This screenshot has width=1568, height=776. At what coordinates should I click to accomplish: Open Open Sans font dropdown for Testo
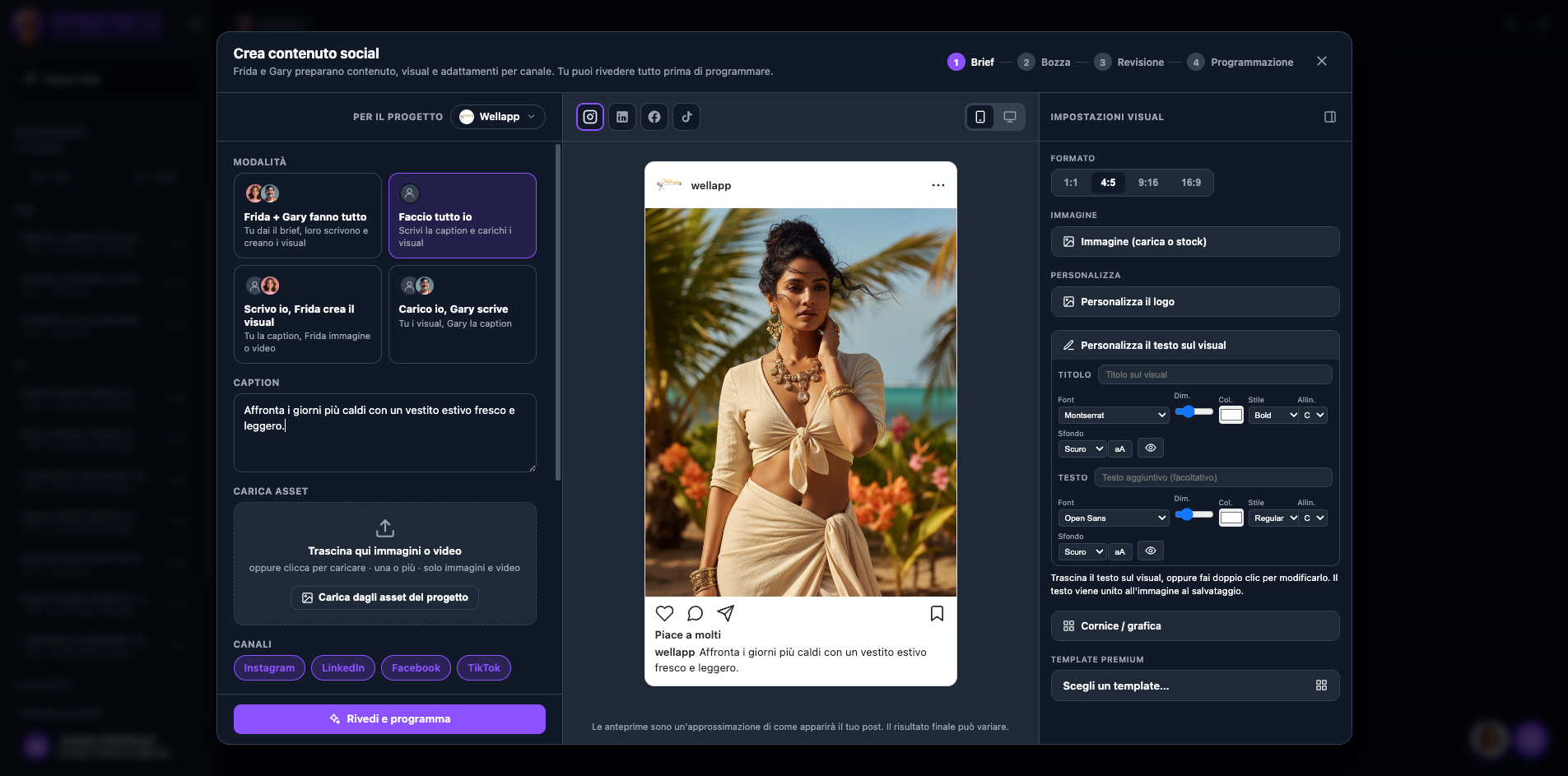click(x=1114, y=518)
